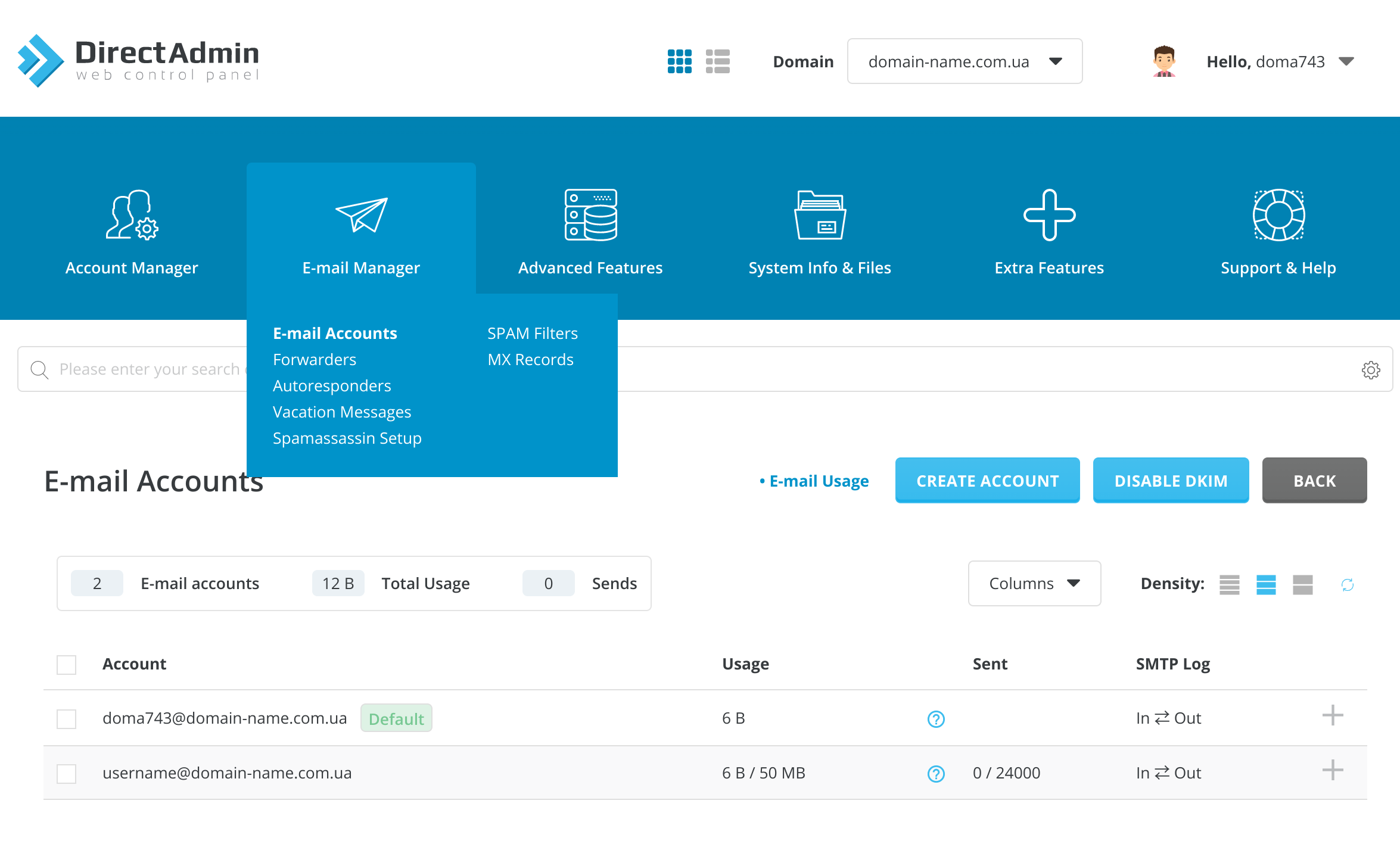Screen dimensions: 1400x844
Task: Refresh the e-mail accounts table
Action: [1348, 585]
